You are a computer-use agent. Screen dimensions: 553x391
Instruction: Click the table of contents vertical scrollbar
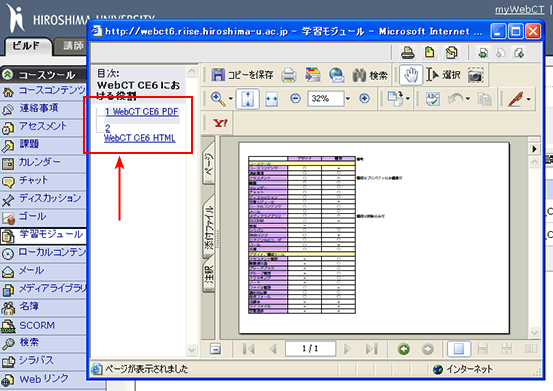click(x=192, y=210)
